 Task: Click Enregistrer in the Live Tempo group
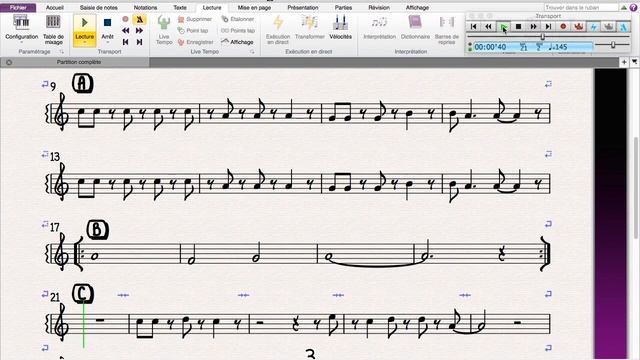click(x=196, y=42)
